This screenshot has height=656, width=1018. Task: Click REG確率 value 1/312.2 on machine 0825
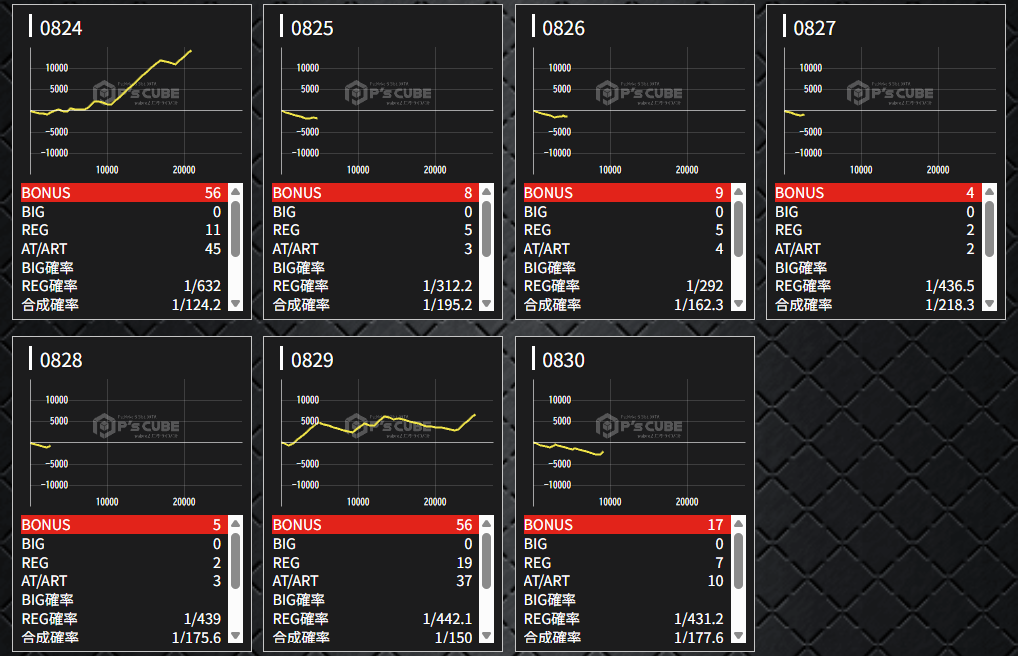click(447, 286)
